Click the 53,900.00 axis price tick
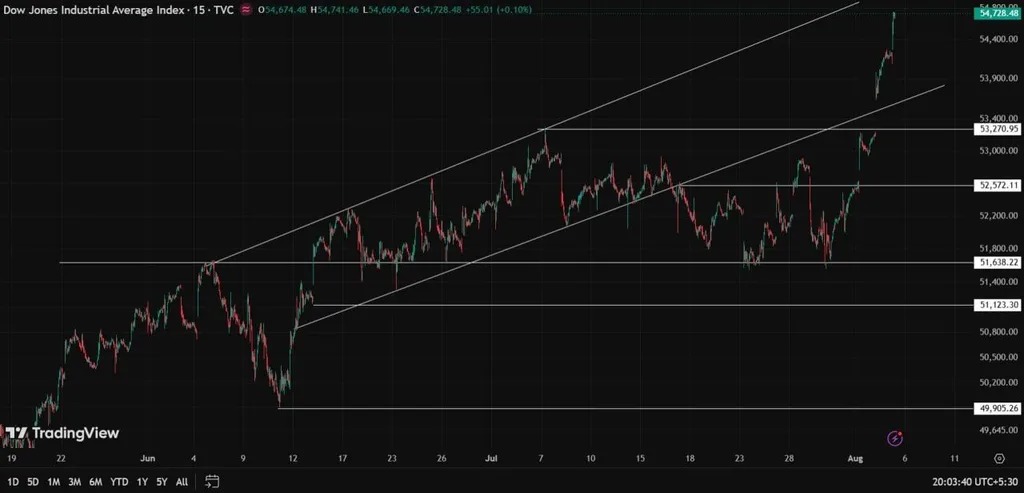Screen dimensions: 1024x493 [x=999, y=78]
